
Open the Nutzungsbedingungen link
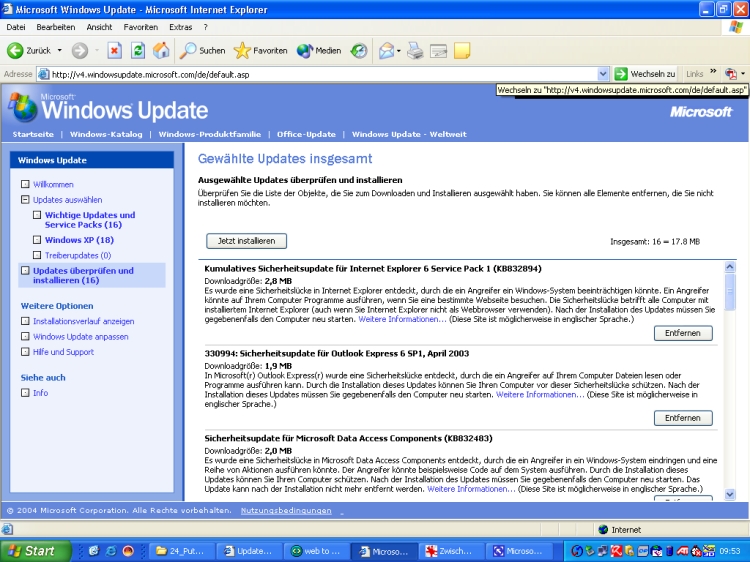[286, 510]
